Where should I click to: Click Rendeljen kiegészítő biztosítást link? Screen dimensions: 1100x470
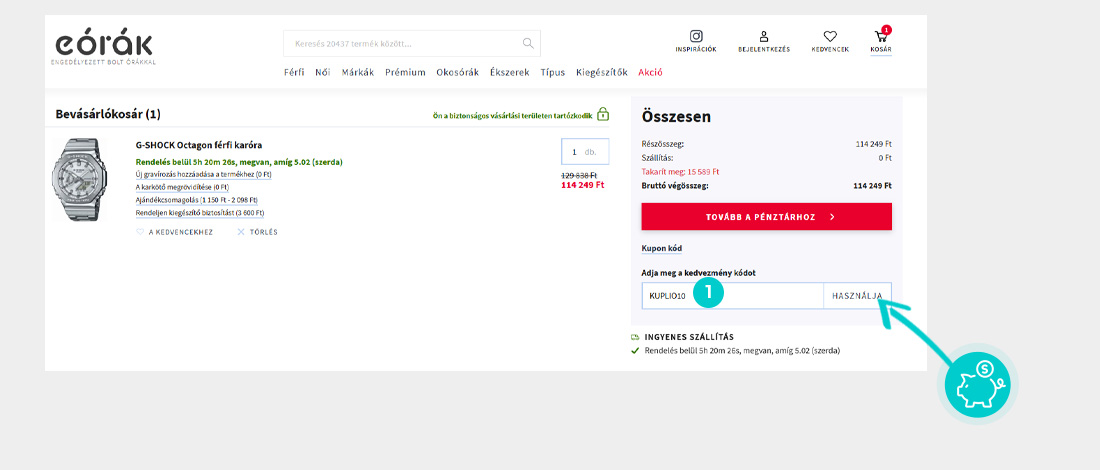tap(200, 213)
